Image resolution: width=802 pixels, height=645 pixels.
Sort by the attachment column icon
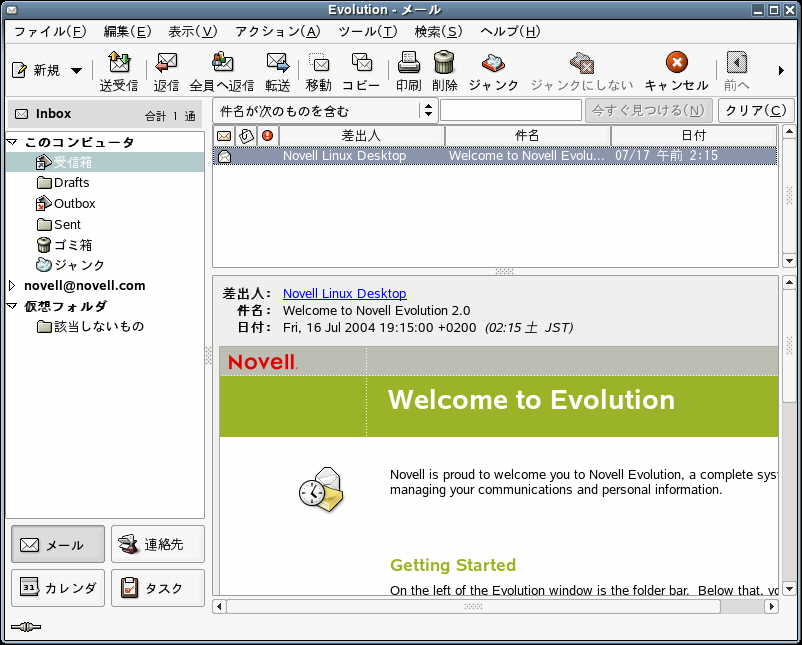point(246,136)
